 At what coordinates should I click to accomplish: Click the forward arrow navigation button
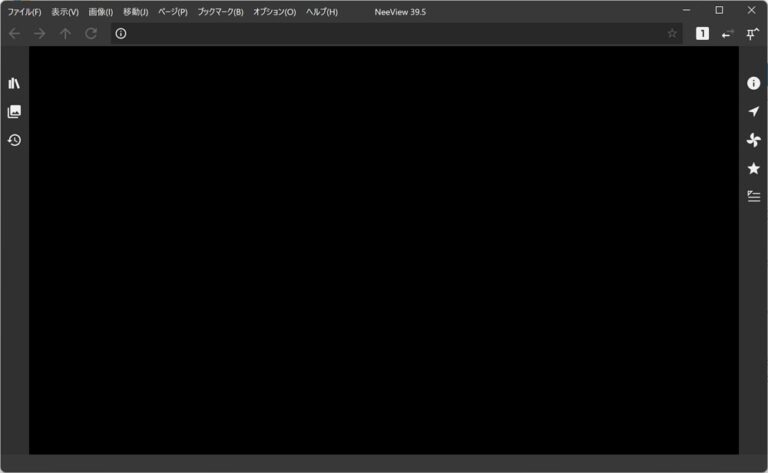[x=40, y=34]
